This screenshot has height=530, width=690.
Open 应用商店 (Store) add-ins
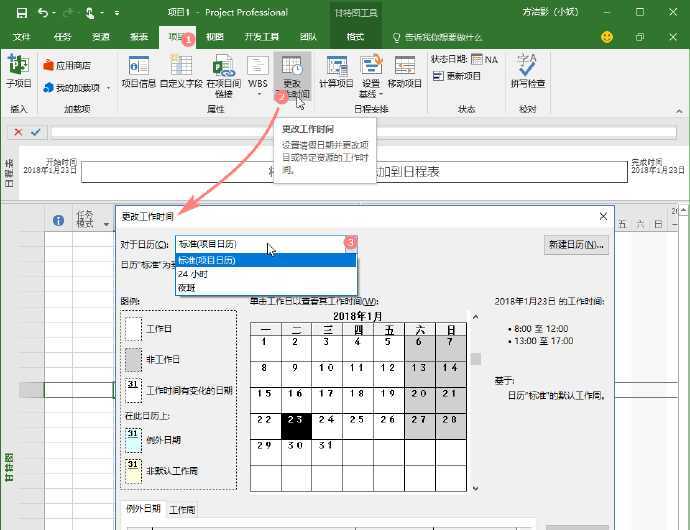click(x=66, y=65)
